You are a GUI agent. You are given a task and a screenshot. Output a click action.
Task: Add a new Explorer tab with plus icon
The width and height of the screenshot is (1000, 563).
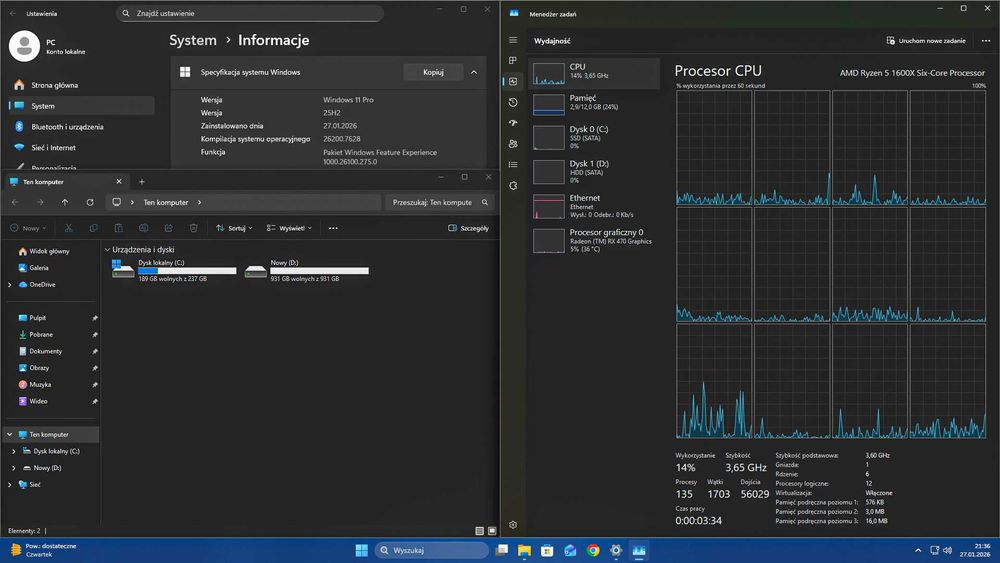pos(142,182)
